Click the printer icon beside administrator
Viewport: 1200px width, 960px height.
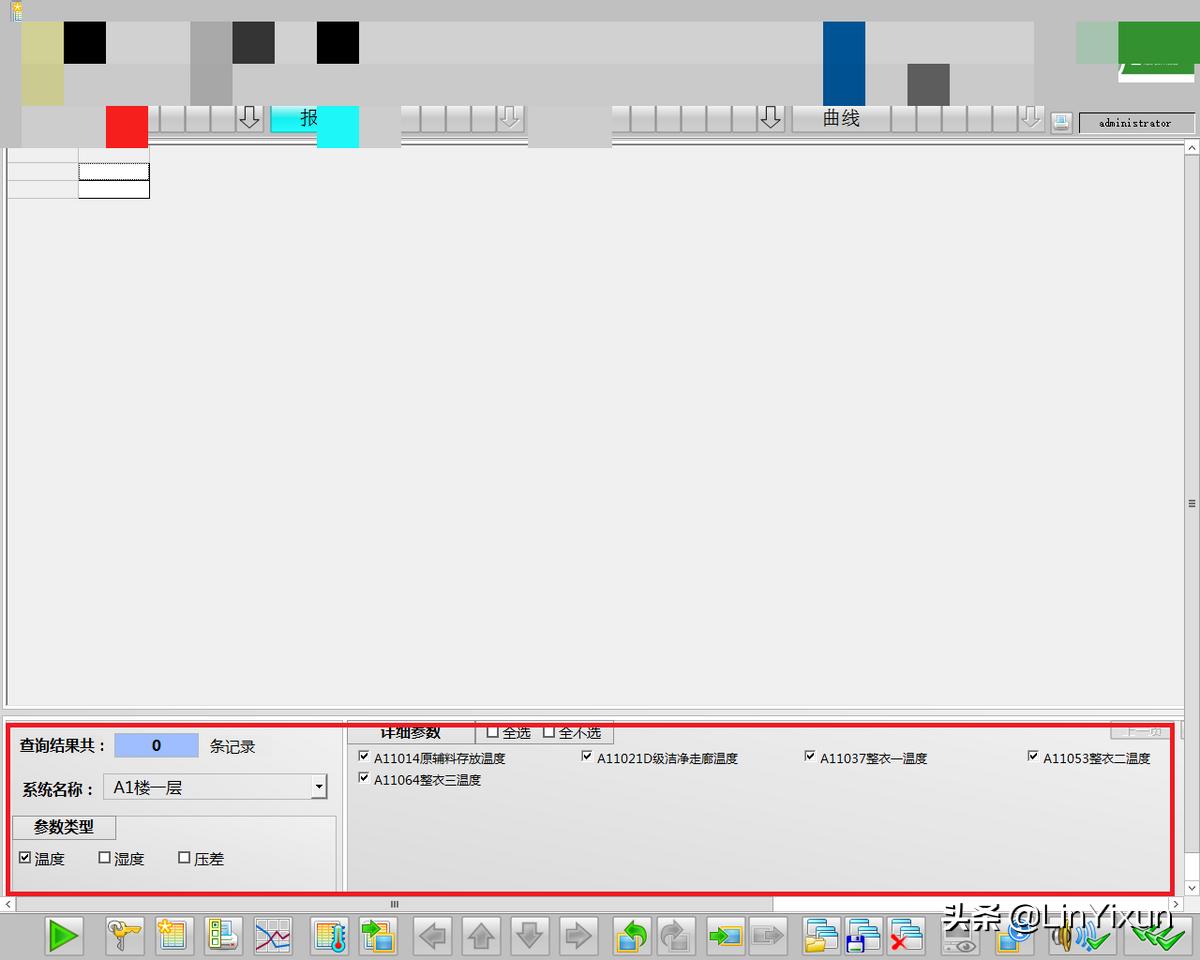click(x=1061, y=122)
